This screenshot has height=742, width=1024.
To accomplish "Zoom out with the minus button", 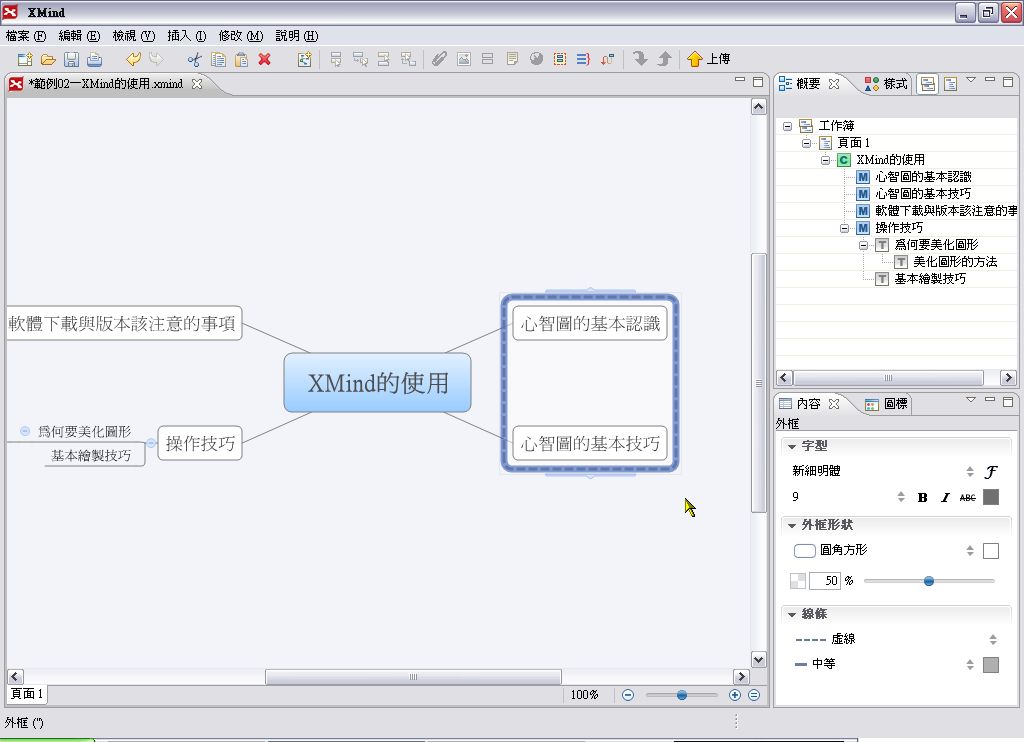I will tap(628, 695).
